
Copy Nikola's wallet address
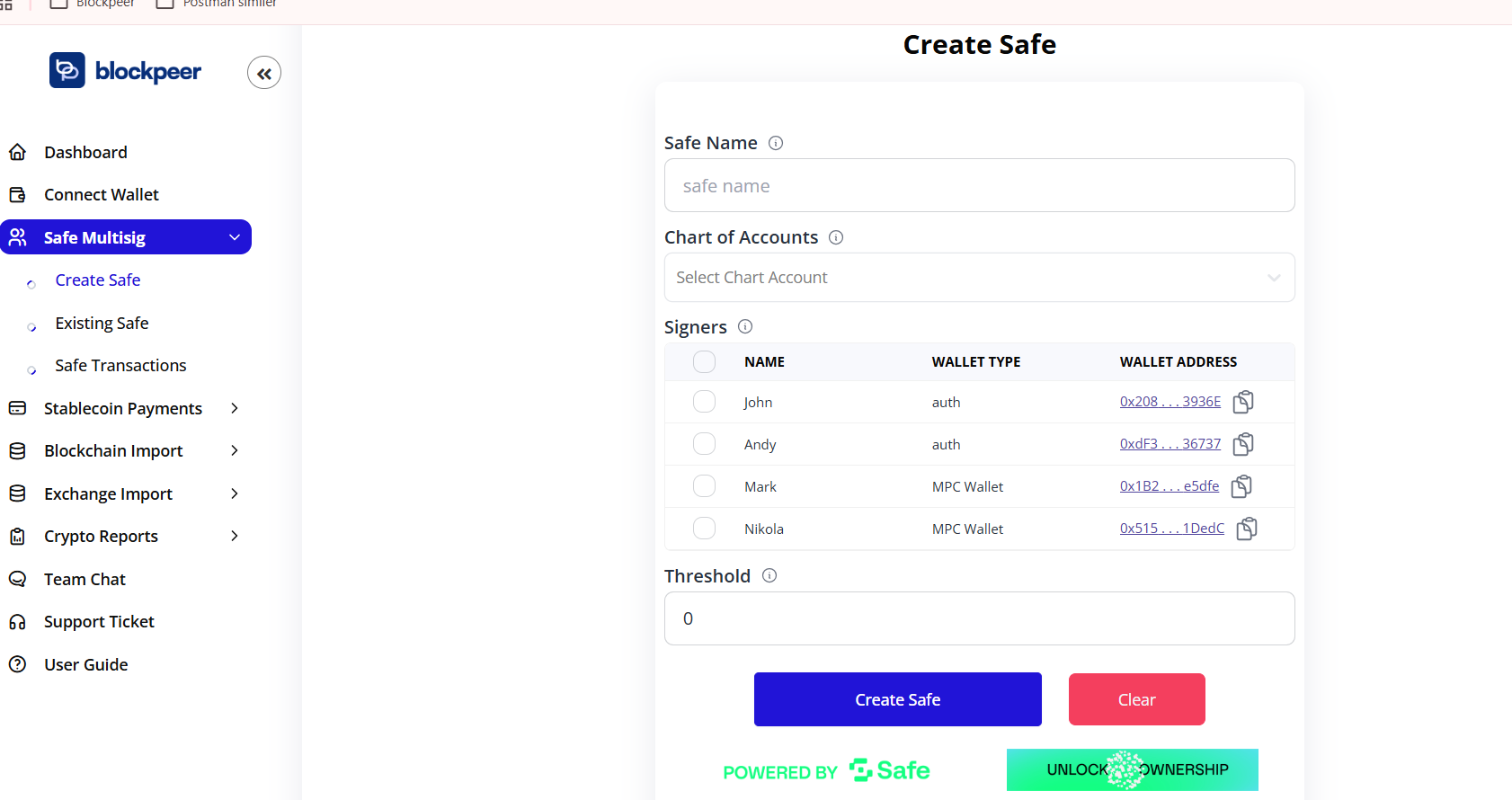pyautogui.click(x=1247, y=529)
